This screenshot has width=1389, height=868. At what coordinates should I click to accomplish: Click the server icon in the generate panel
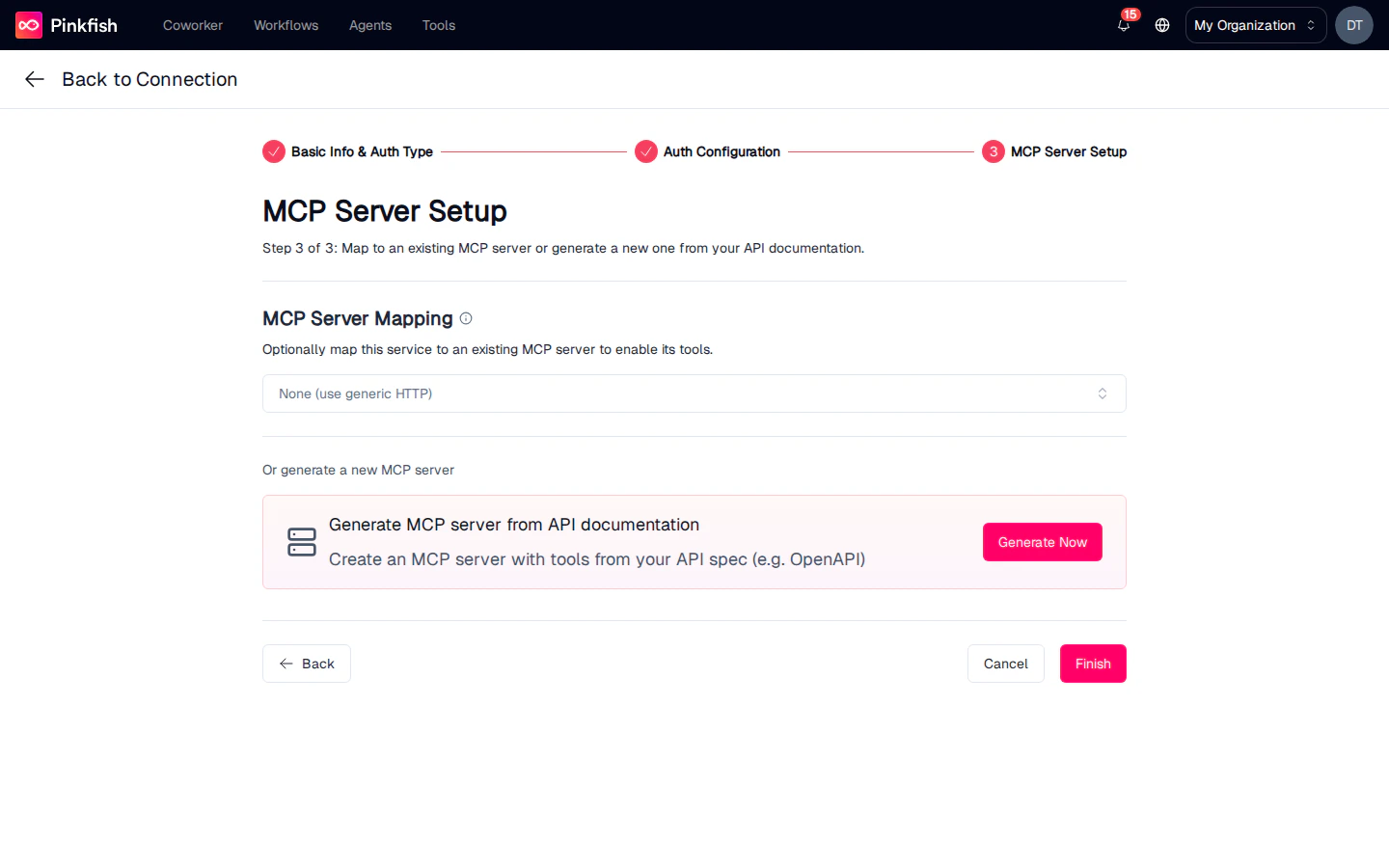click(301, 542)
